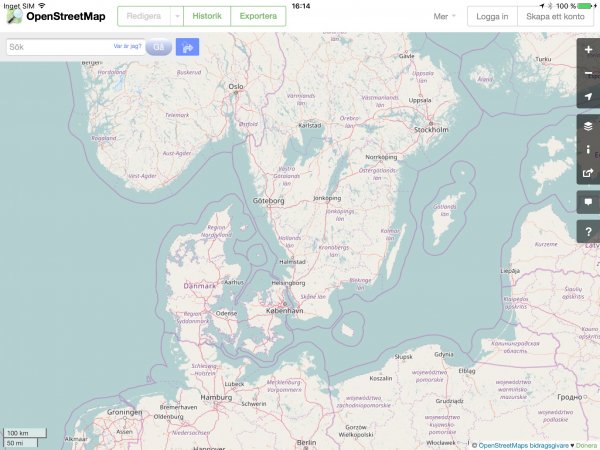Click the 'Var är jag?' link
Screen dimensions: 600x450
[127, 46]
